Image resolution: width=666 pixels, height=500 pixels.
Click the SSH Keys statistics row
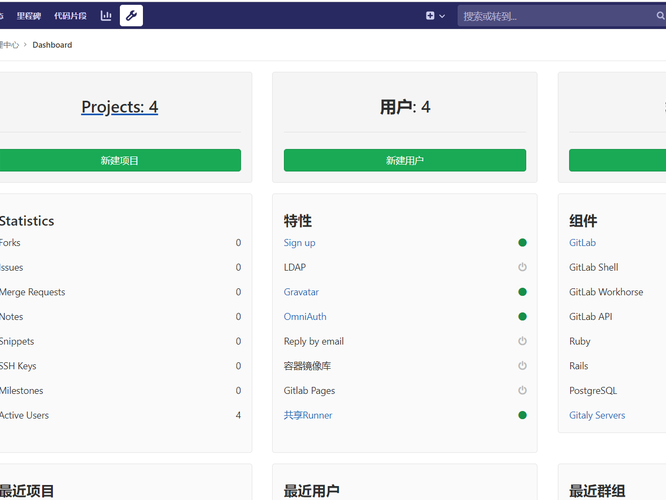click(120, 366)
